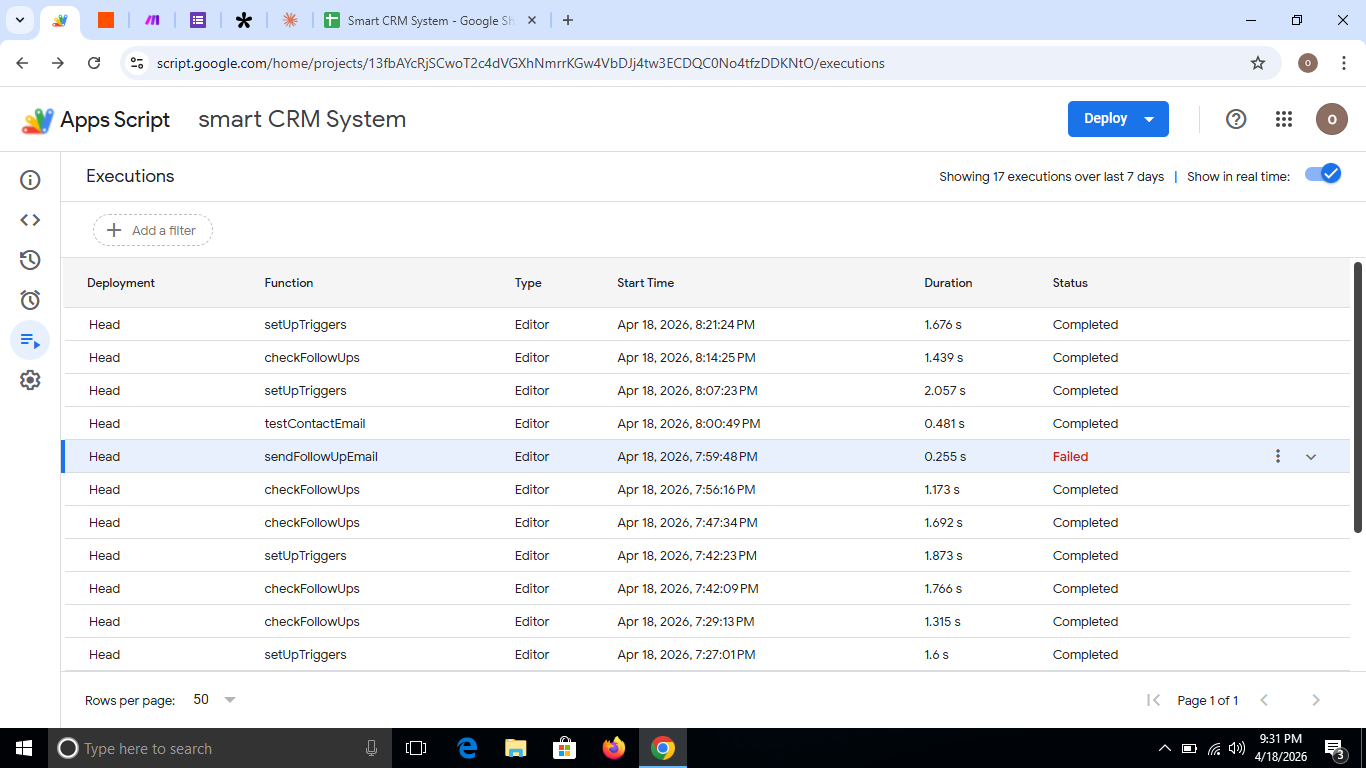Open a new browser tab
Viewport: 1366px width, 768px height.
coord(568,20)
